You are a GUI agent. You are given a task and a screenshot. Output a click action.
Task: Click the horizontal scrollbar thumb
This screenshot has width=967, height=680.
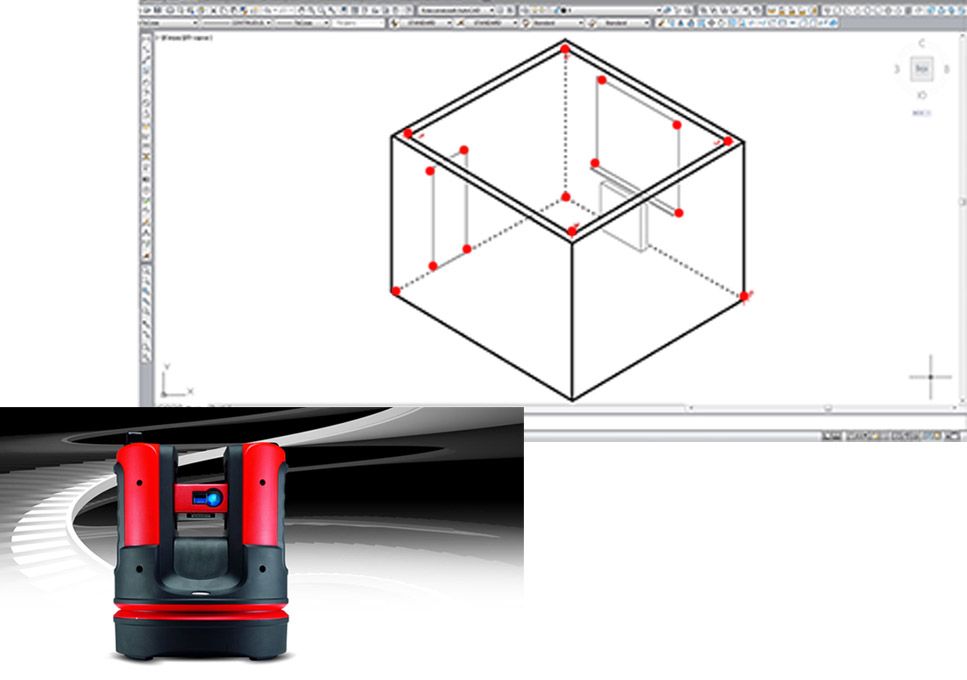tap(828, 408)
